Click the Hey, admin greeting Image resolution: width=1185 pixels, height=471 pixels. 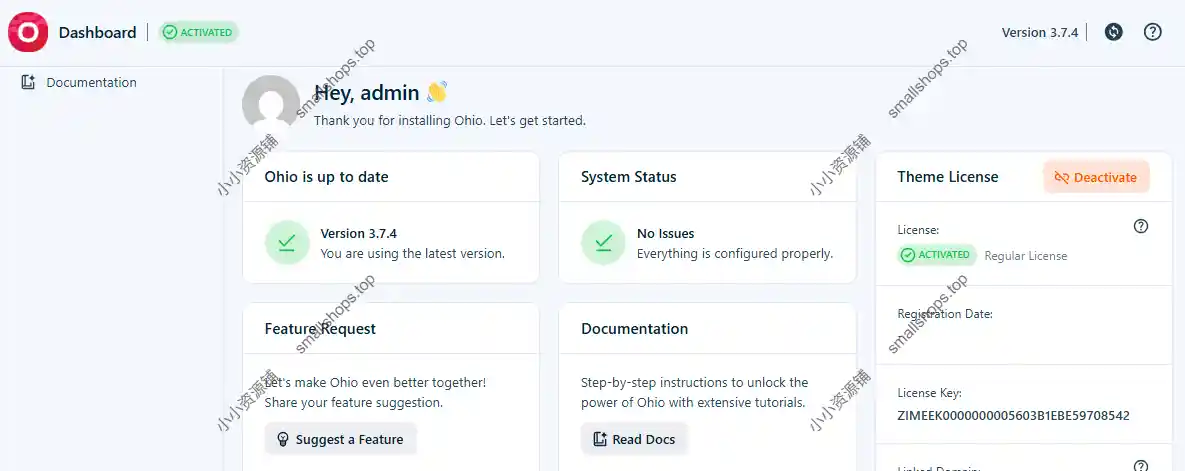click(367, 93)
